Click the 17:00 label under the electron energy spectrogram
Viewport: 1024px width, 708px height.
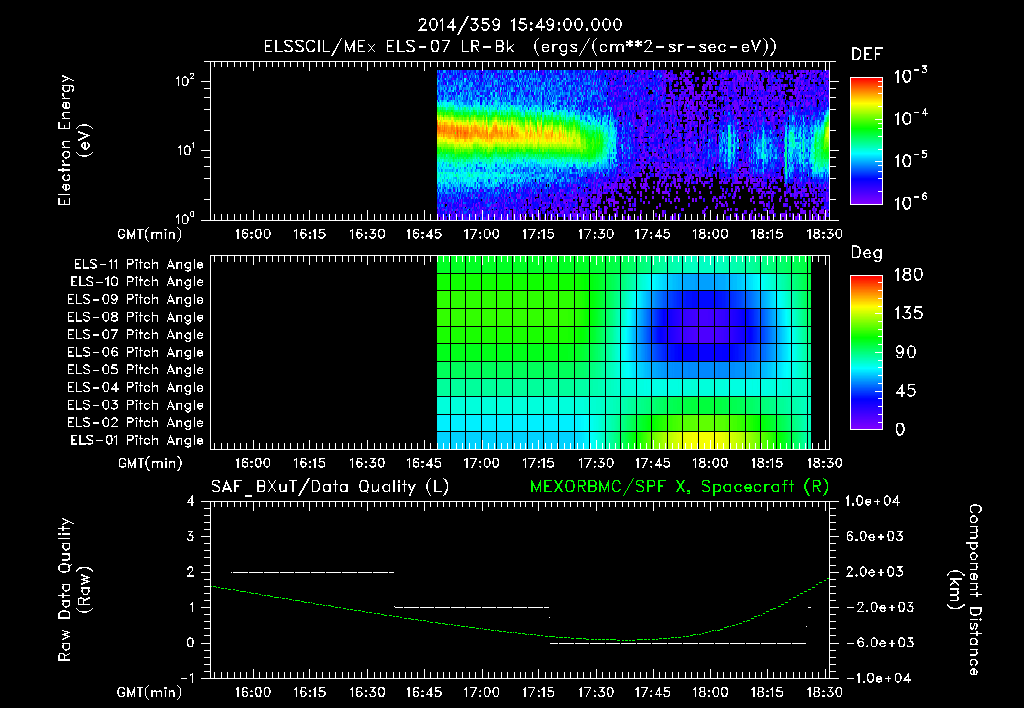[481, 234]
